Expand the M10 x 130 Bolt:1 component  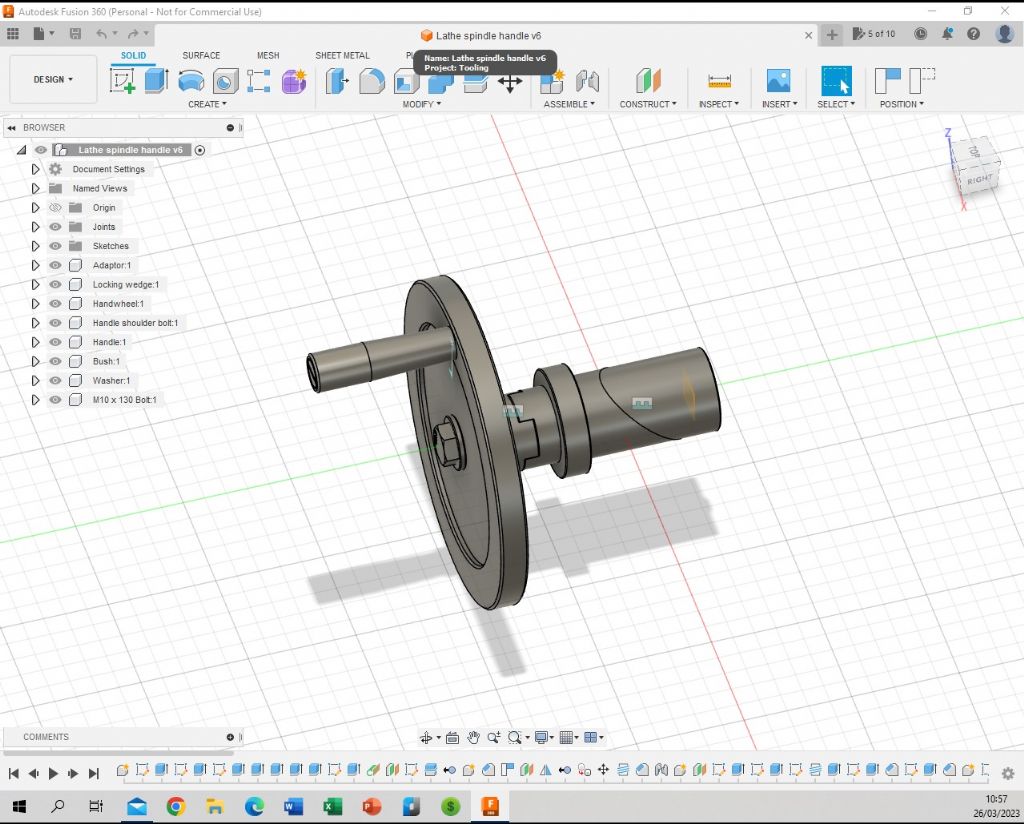point(35,400)
